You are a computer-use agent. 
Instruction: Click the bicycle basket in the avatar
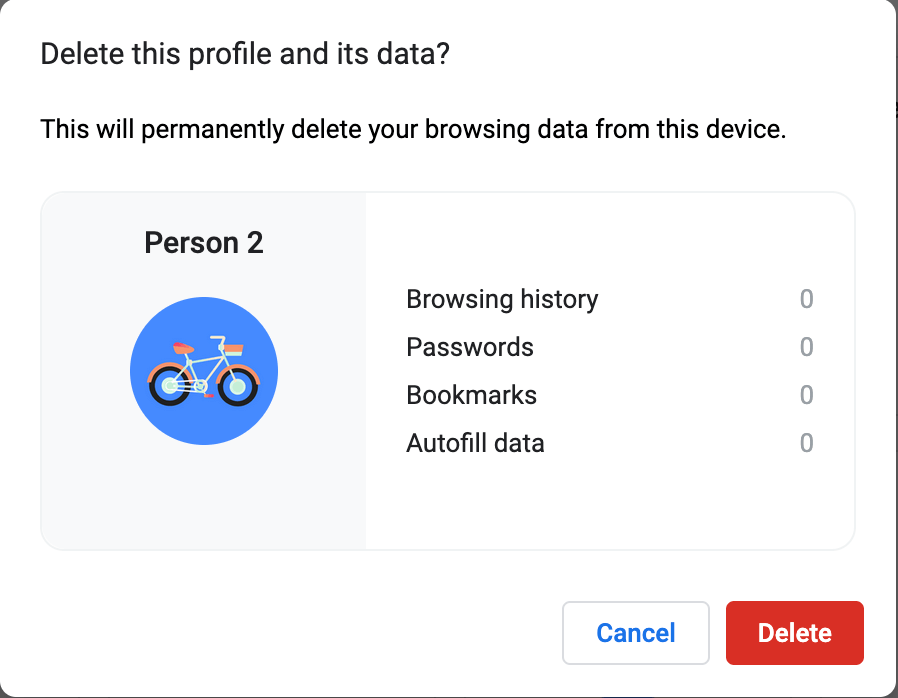coord(233,350)
